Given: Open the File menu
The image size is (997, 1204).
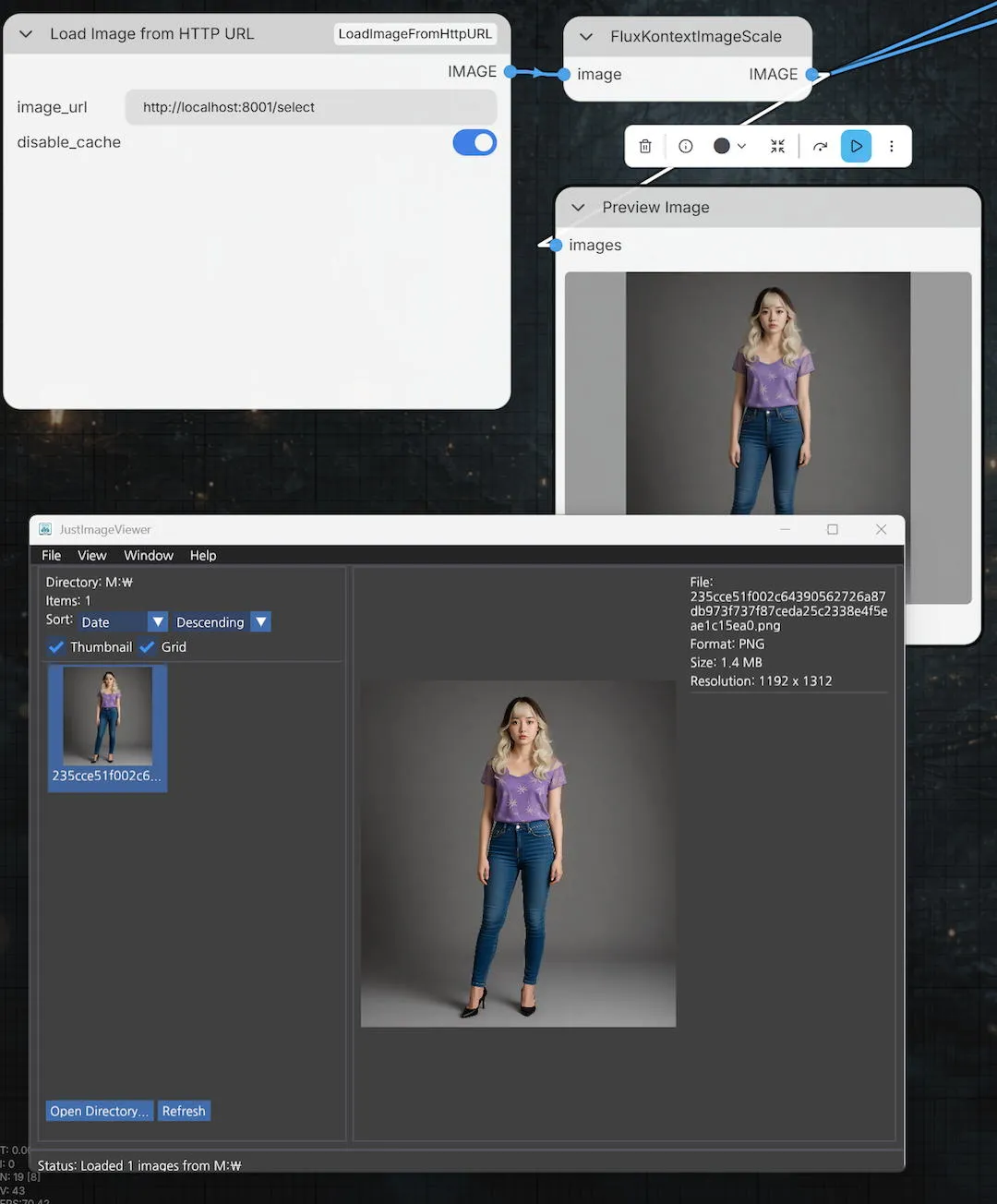Looking at the screenshot, I should [52, 555].
